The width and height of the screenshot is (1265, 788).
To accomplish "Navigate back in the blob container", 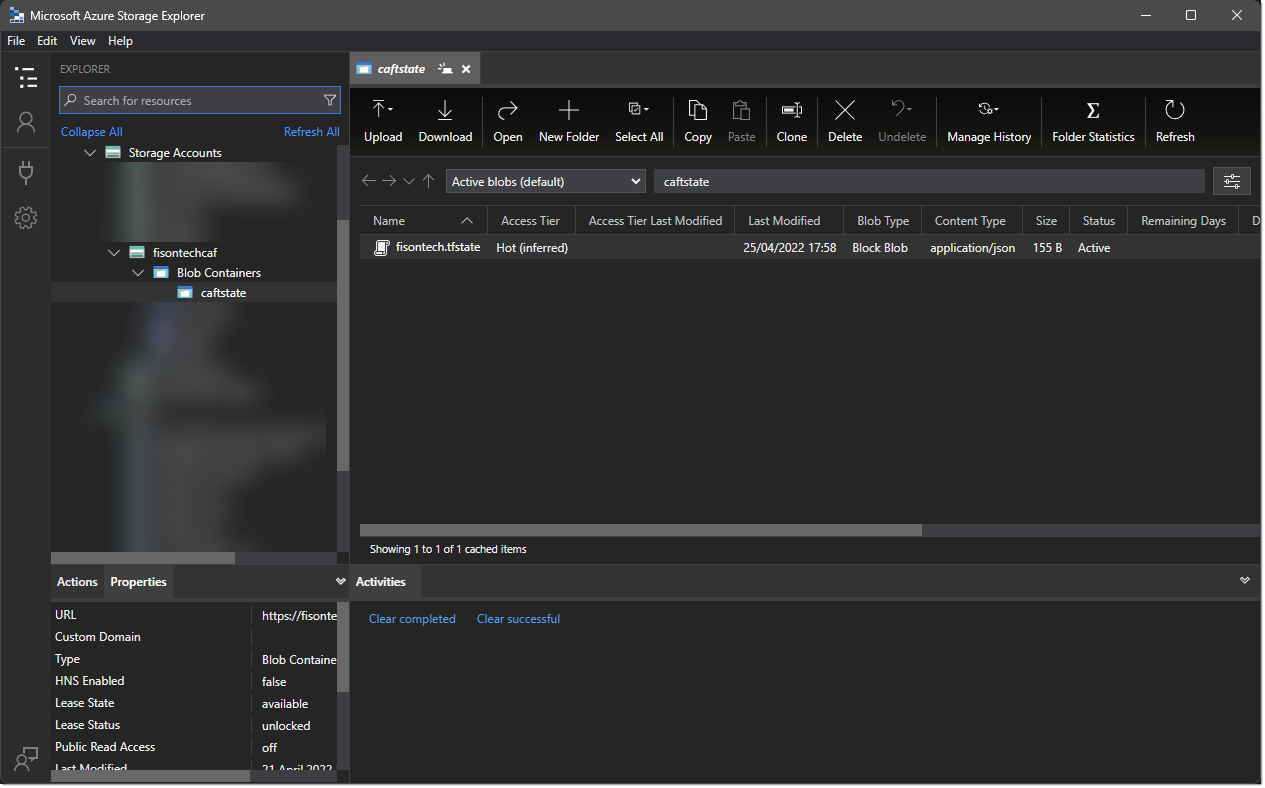I will (368, 181).
